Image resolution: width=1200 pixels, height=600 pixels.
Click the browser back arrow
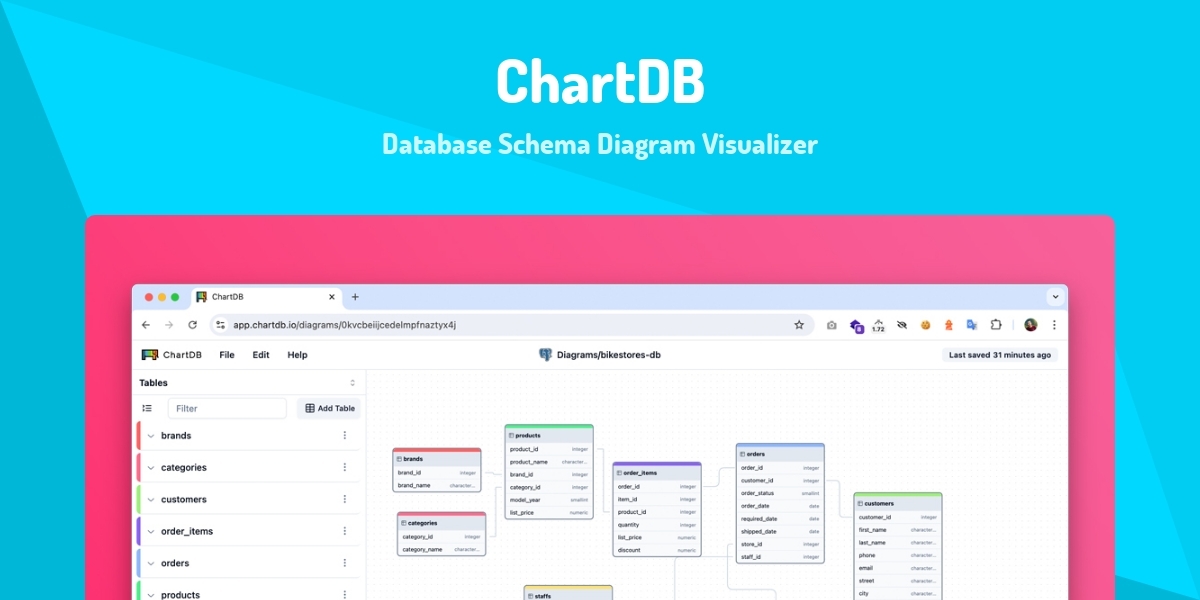coord(145,325)
